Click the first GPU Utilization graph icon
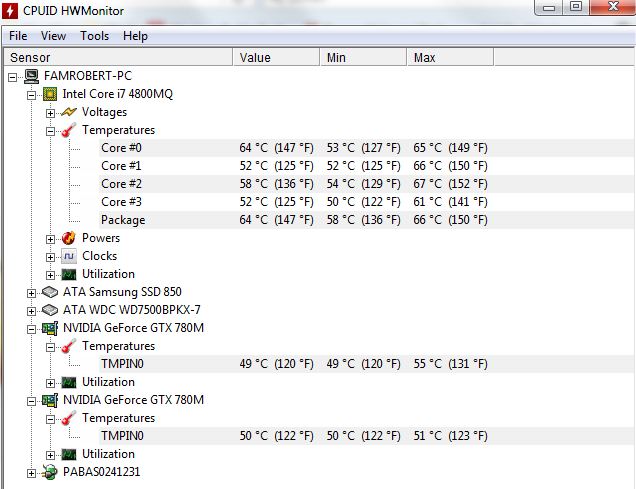The width and height of the screenshot is (636, 489). point(69,382)
